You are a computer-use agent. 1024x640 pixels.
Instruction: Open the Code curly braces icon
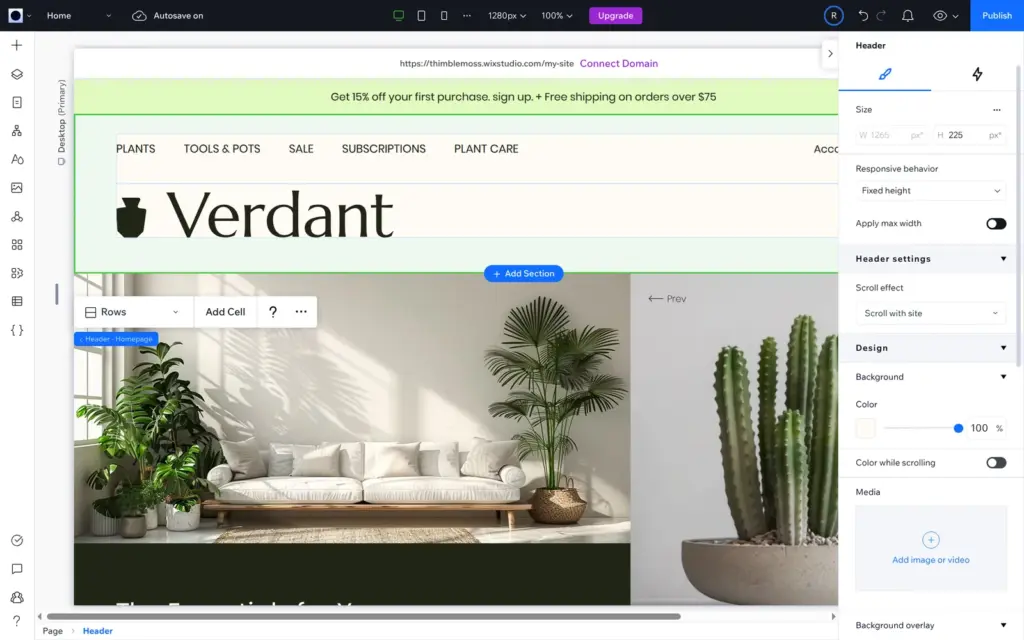(17, 330)
